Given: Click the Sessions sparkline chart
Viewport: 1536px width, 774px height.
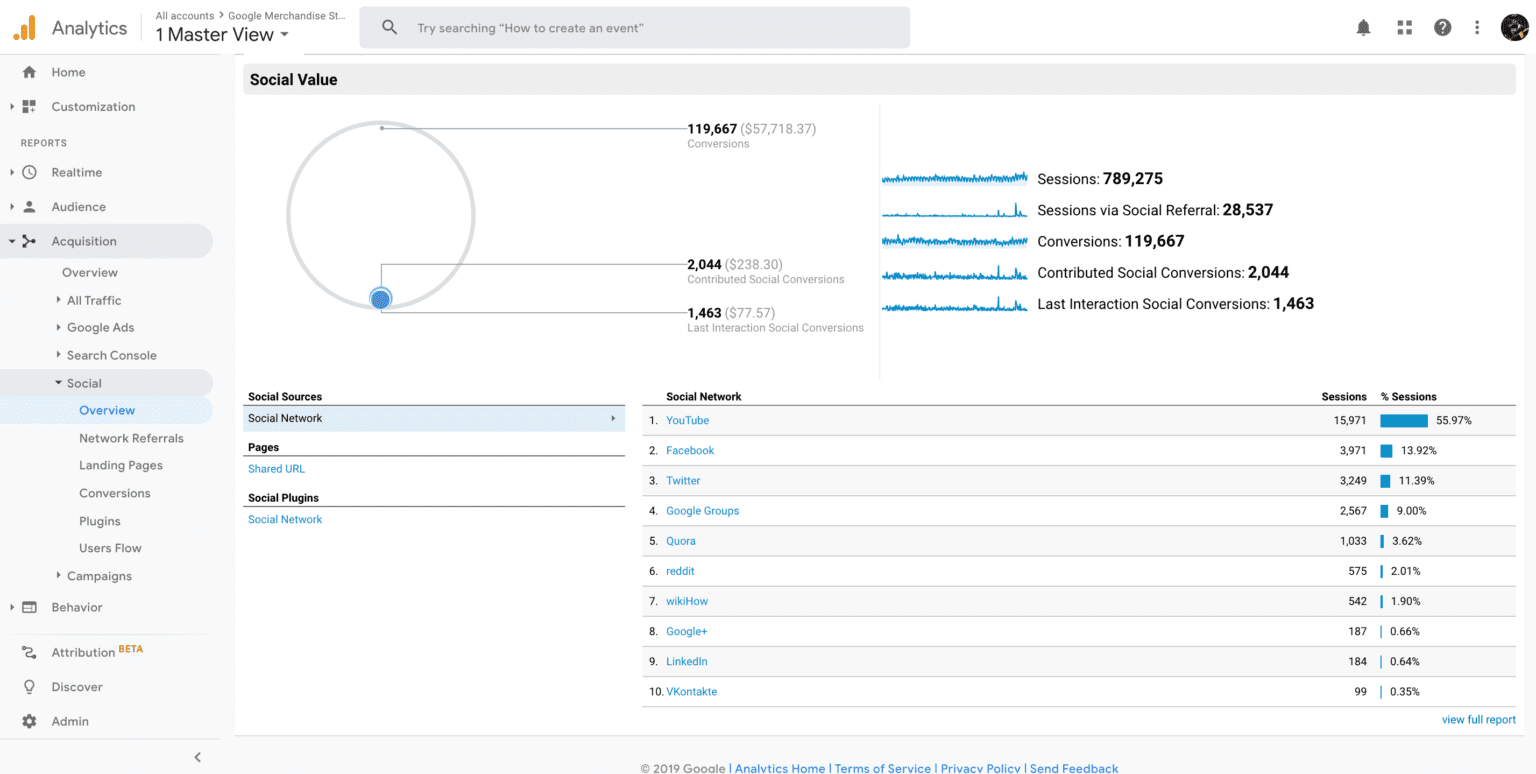Looking at the screenshot, I should click(954, 179).
